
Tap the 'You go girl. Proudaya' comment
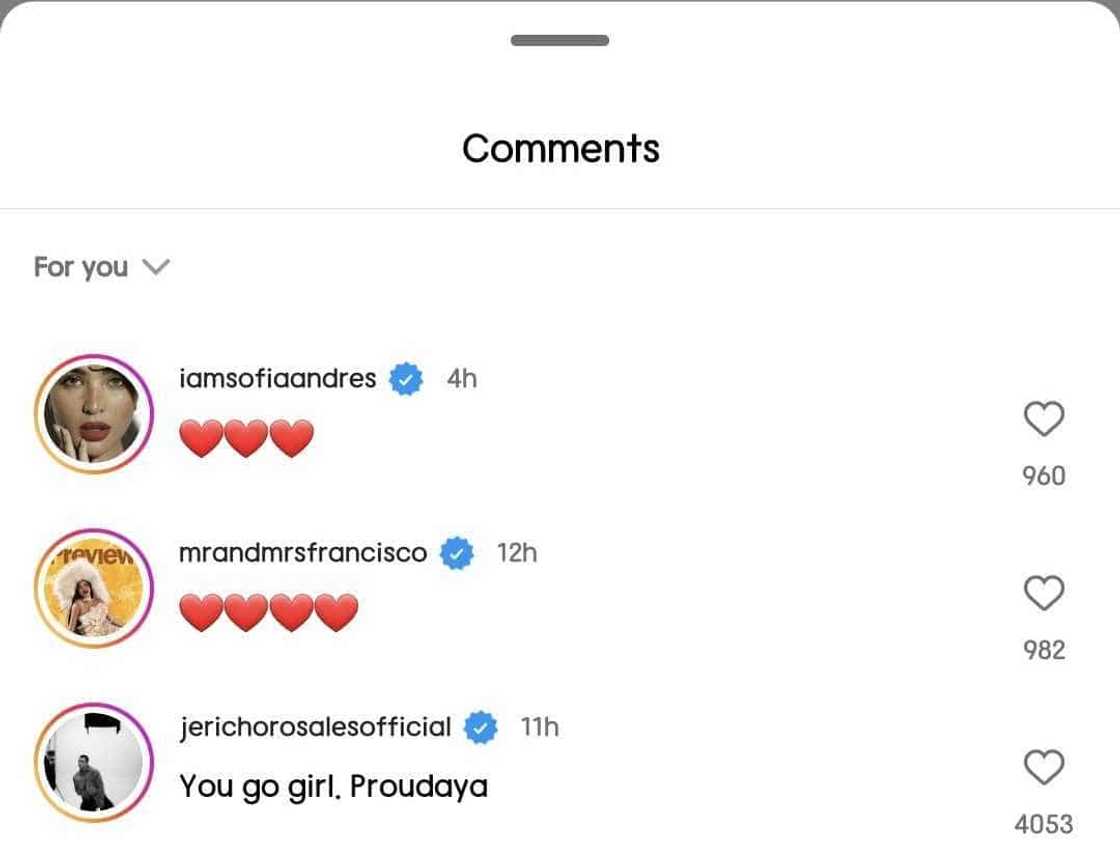pos(333,786)
